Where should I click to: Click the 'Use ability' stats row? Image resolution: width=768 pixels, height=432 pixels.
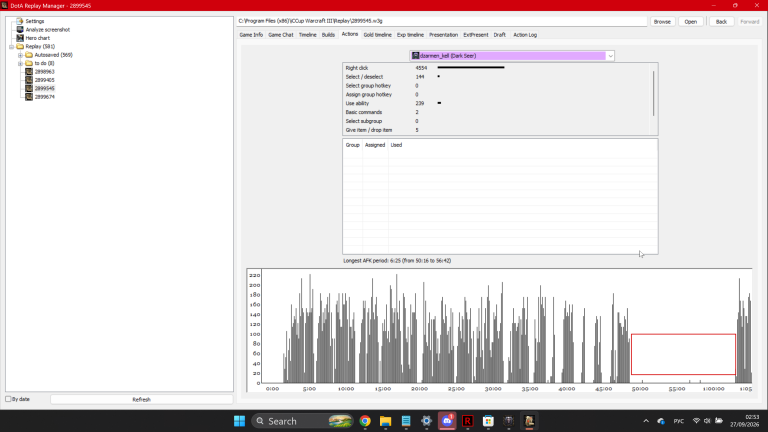tap(497, 103)
